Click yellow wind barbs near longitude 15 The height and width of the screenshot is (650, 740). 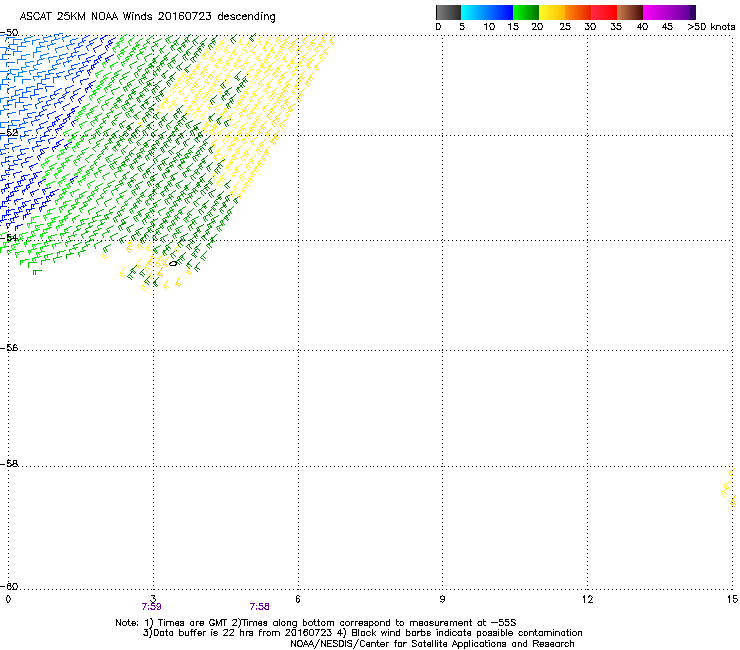729,487
